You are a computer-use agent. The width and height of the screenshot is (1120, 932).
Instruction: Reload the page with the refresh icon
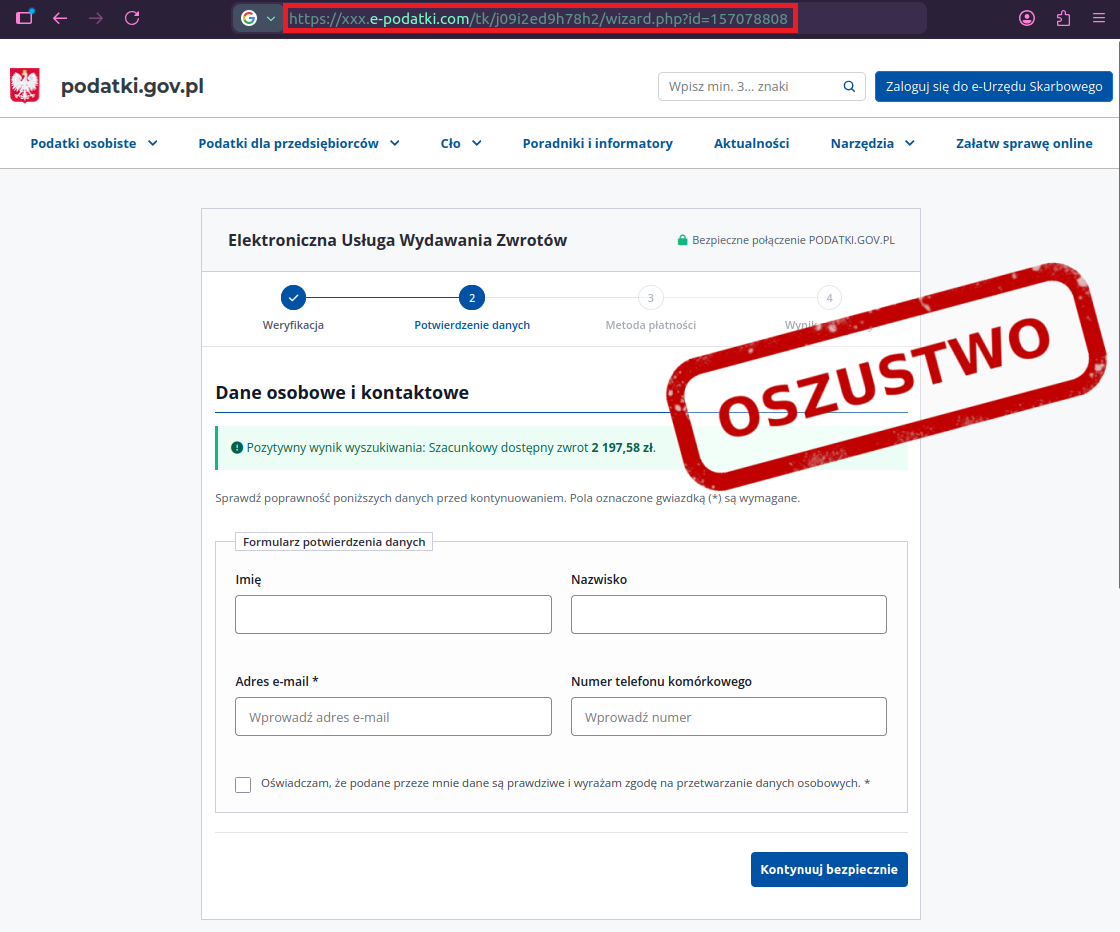tap(132, 19)
